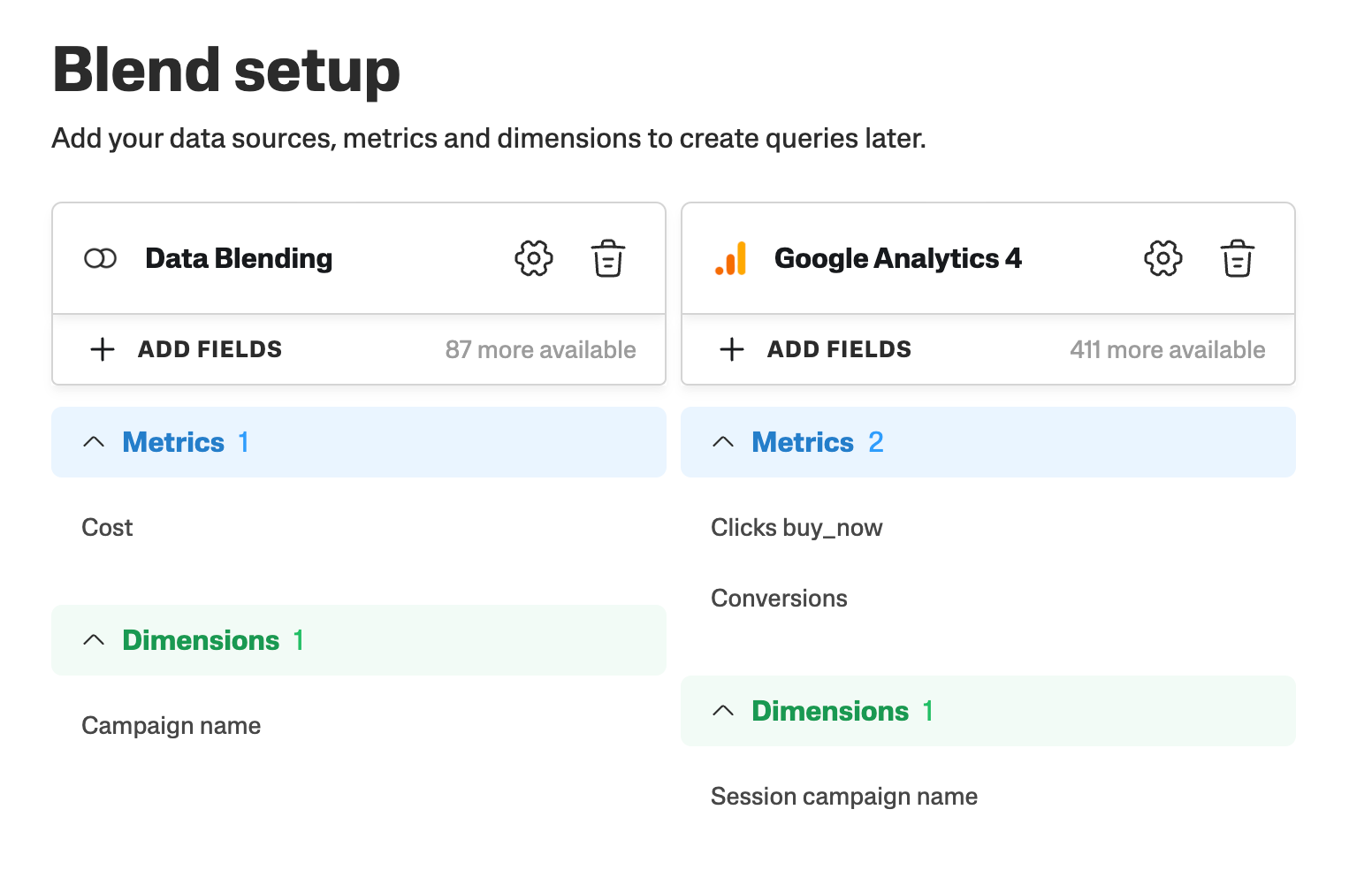Image resolution: width=1372 pixels, height=886 pixels.
Task: Select the Campaign name dimension
Action: pos(171,726)
